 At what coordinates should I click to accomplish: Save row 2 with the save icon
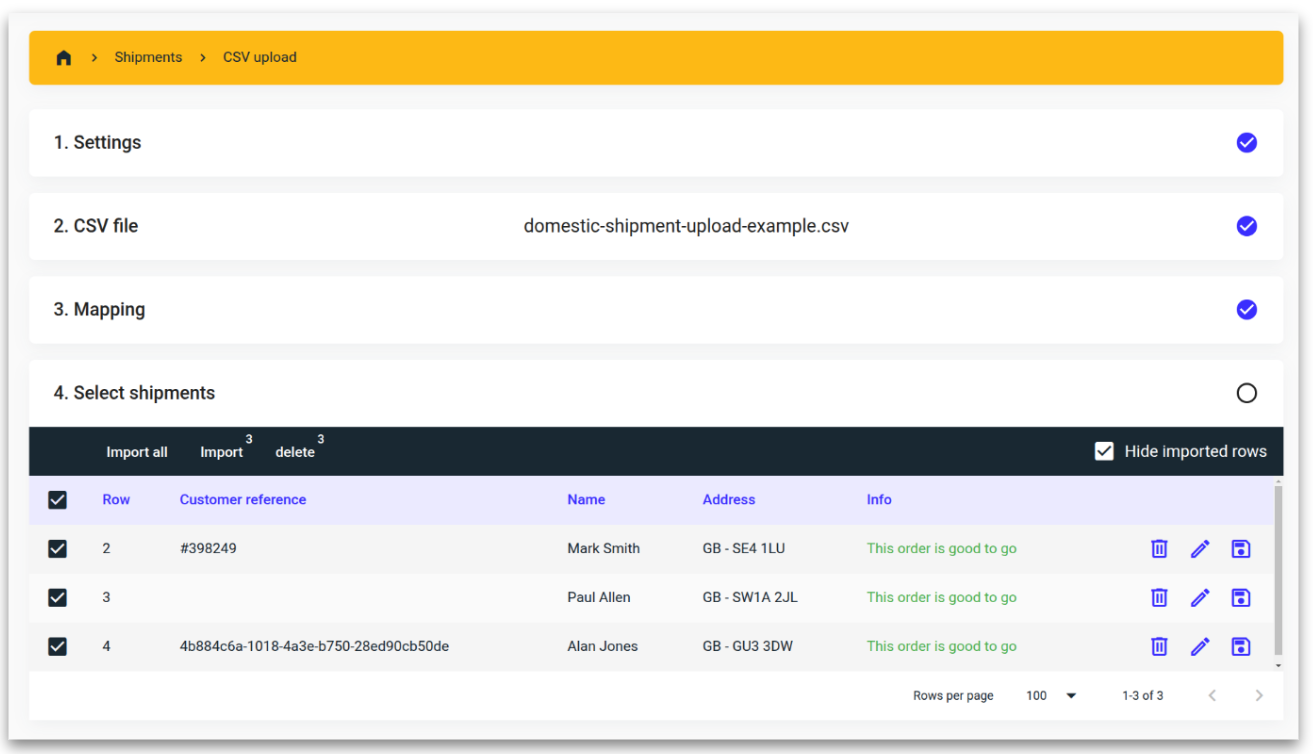[x=1241, y=548]
